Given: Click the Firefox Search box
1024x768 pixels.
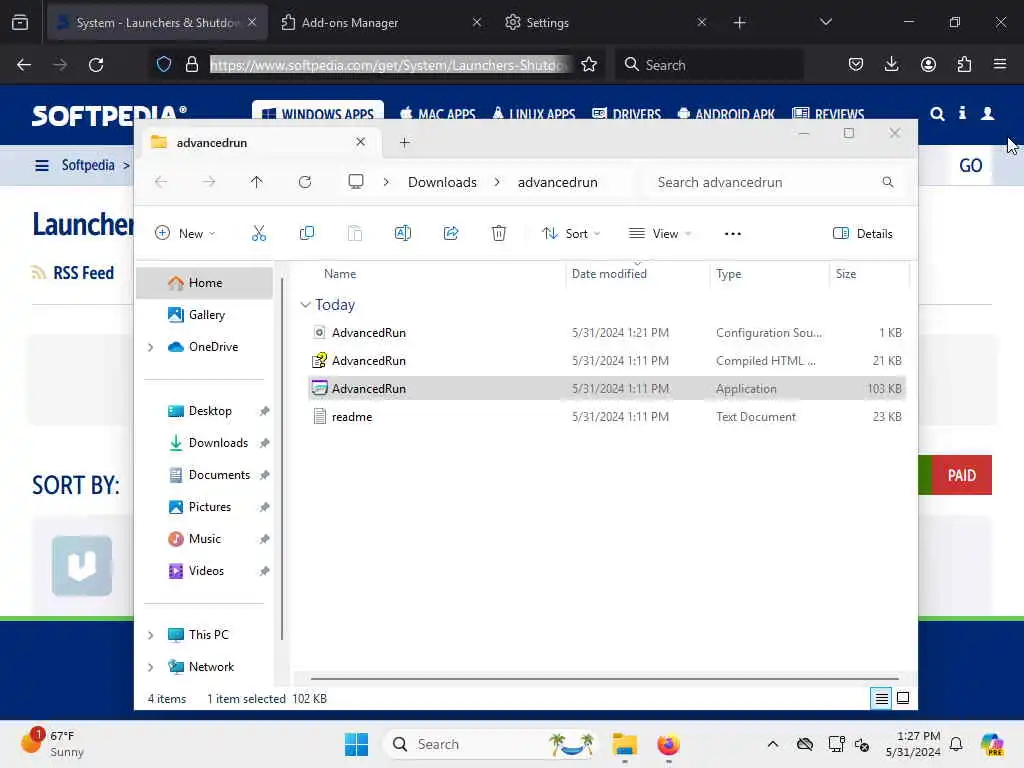Looking at the screenshot, I should click(x=709, y=65).
